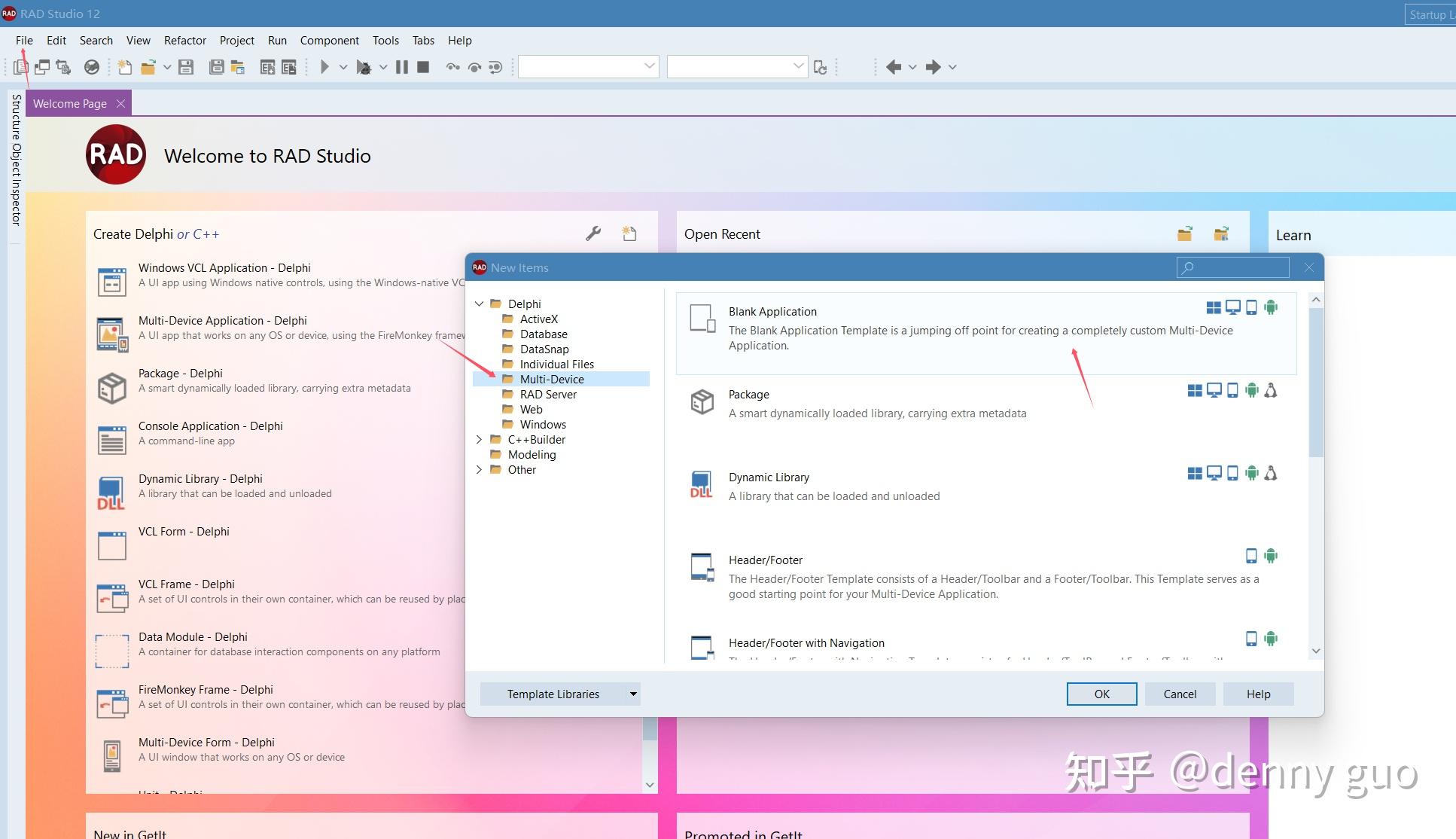Switch to the Welcome Page tab
The height and width of the screenshot is (839, 1456).
click(x=71, y=103)
